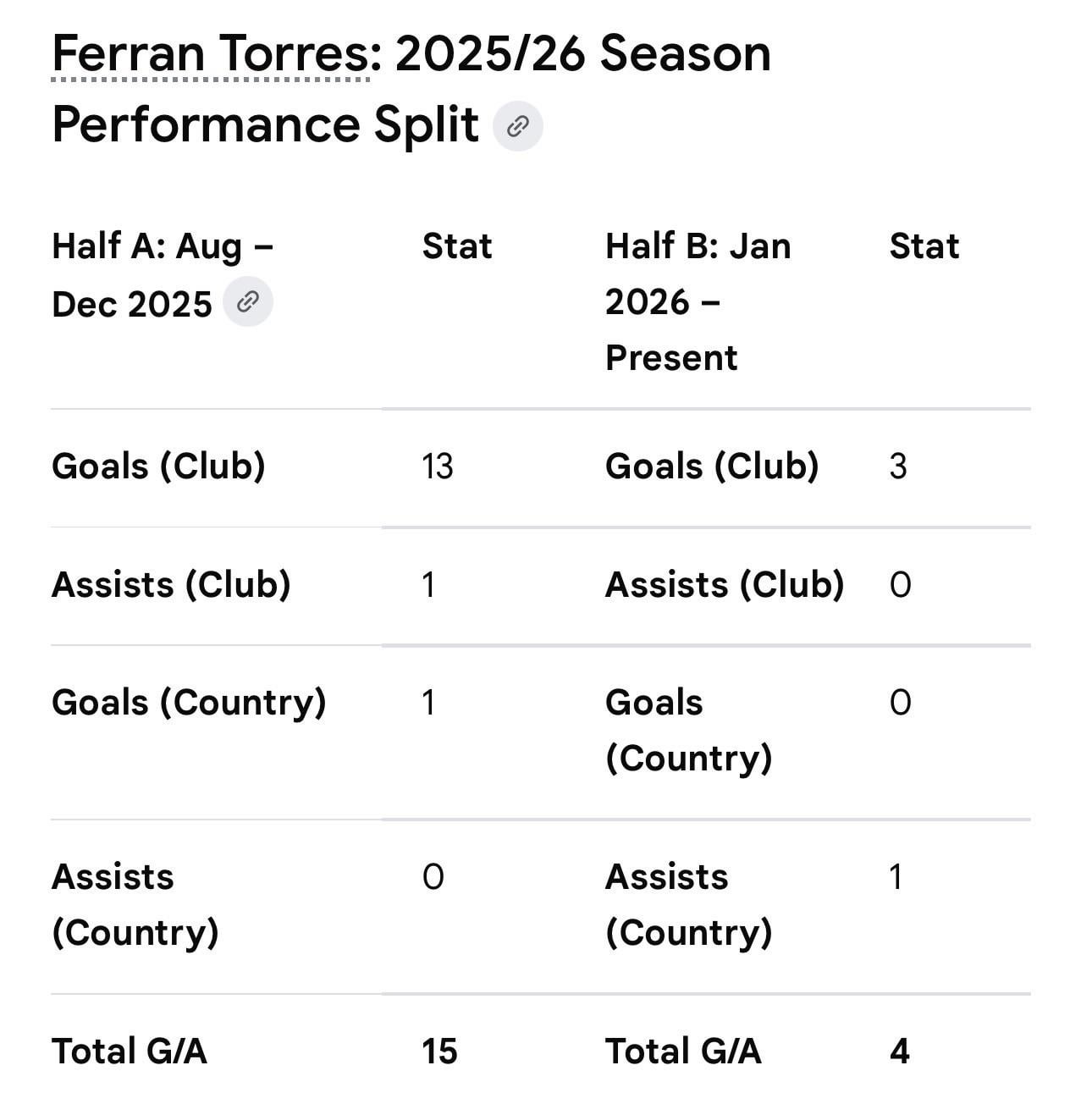Select the Half A Total G/A value 15
This screenshot has width=1092, height=1104.
point(439,1052)
